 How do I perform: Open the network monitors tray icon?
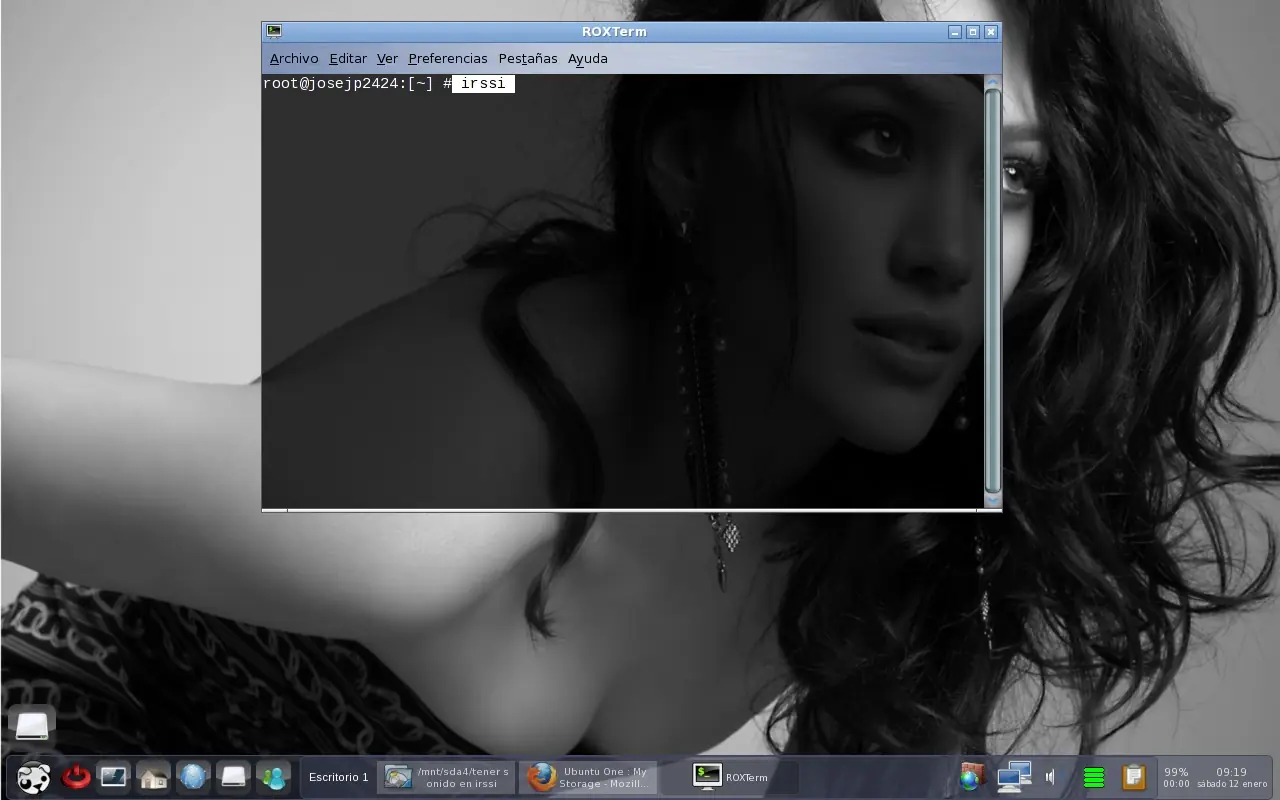pyautogui.click(x=1014, y=777)
